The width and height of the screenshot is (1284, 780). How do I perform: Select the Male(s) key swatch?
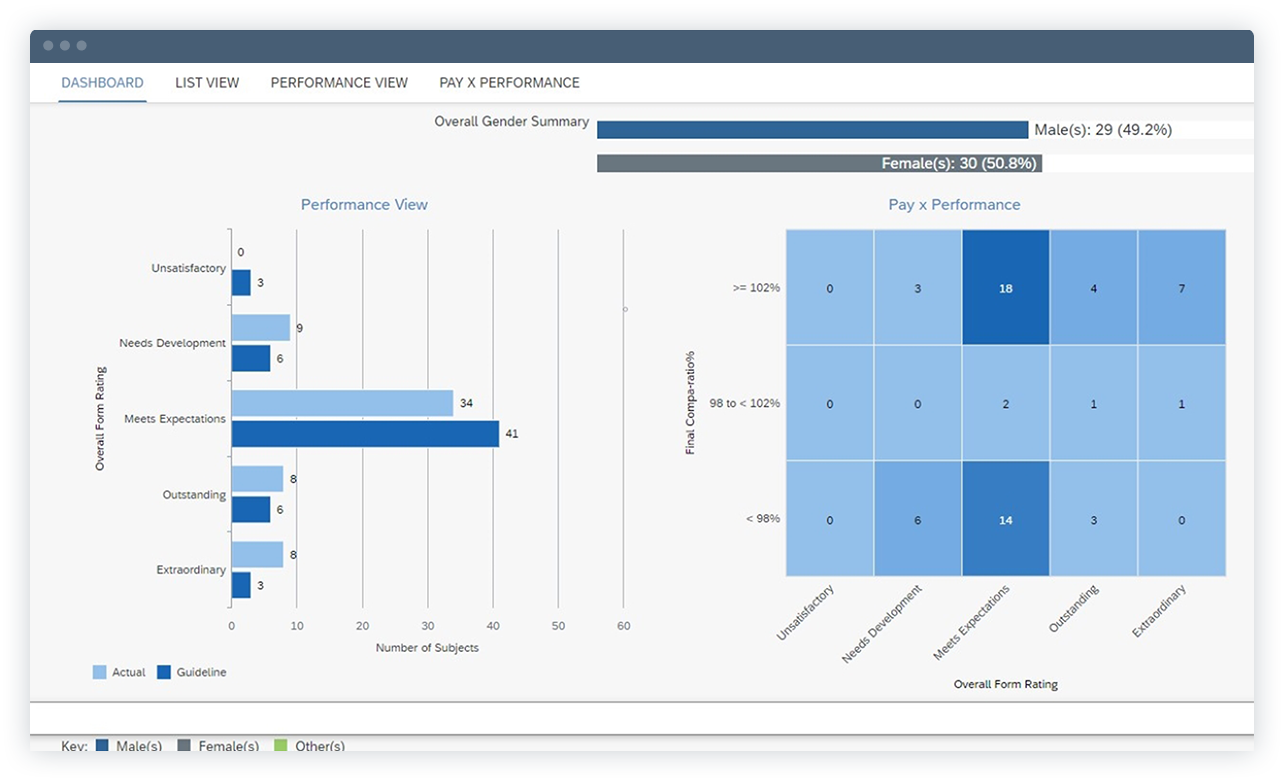99,746
